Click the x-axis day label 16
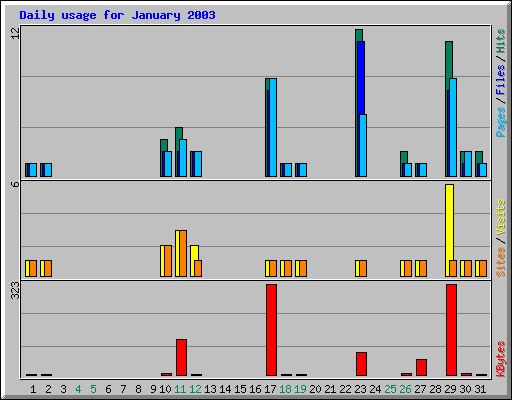512x400 pixels. tap(255, 389)
